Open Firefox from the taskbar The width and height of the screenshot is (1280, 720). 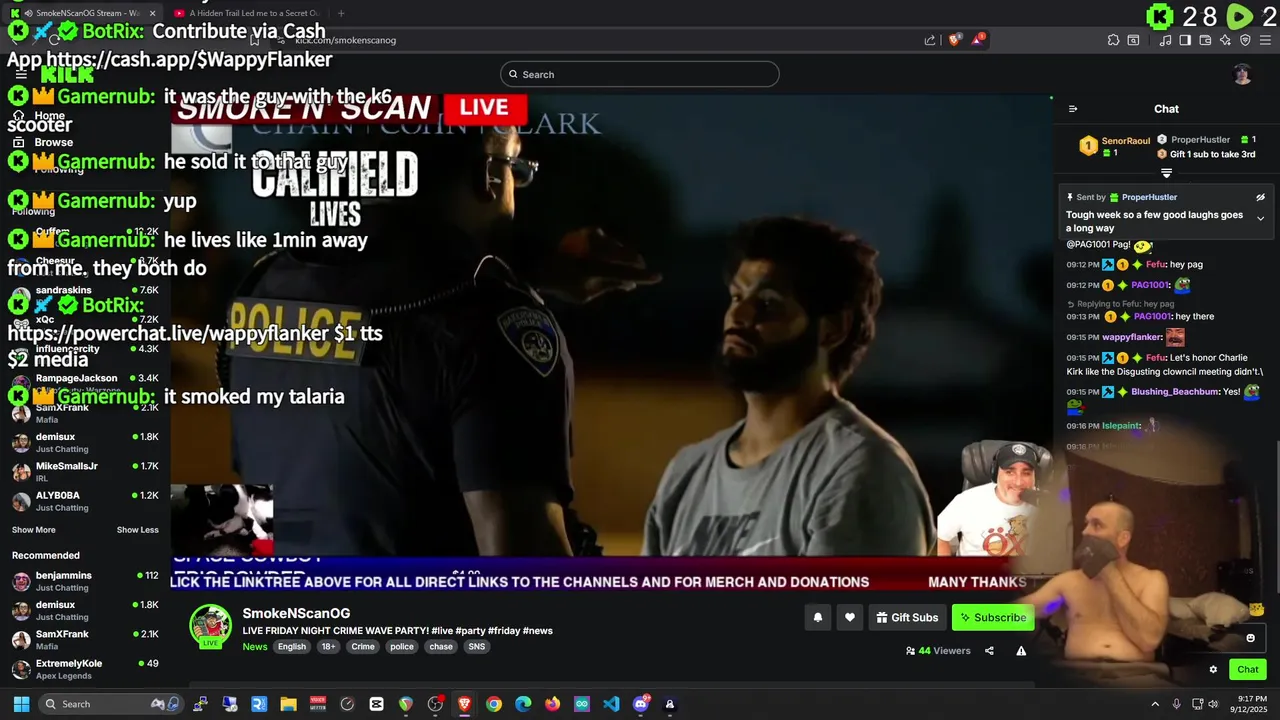(552, 704)
